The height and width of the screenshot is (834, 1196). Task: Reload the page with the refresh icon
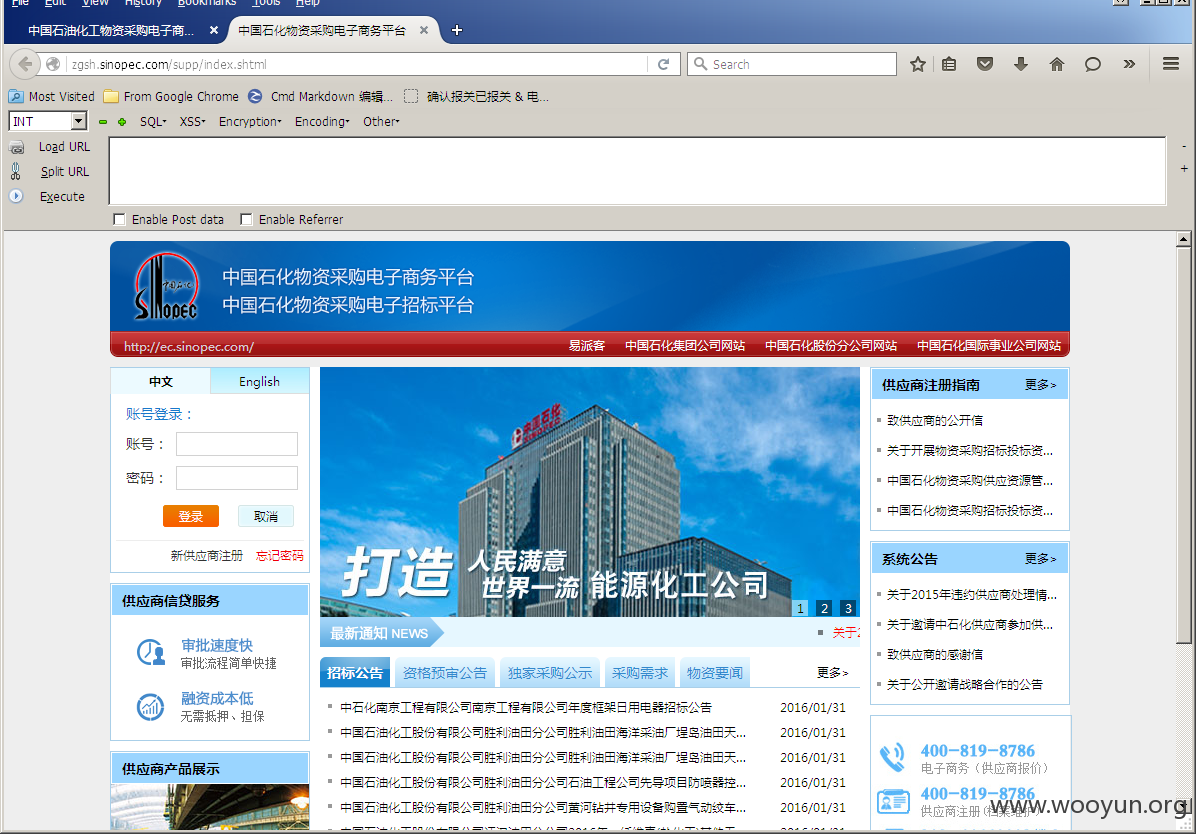coord(664,64)
